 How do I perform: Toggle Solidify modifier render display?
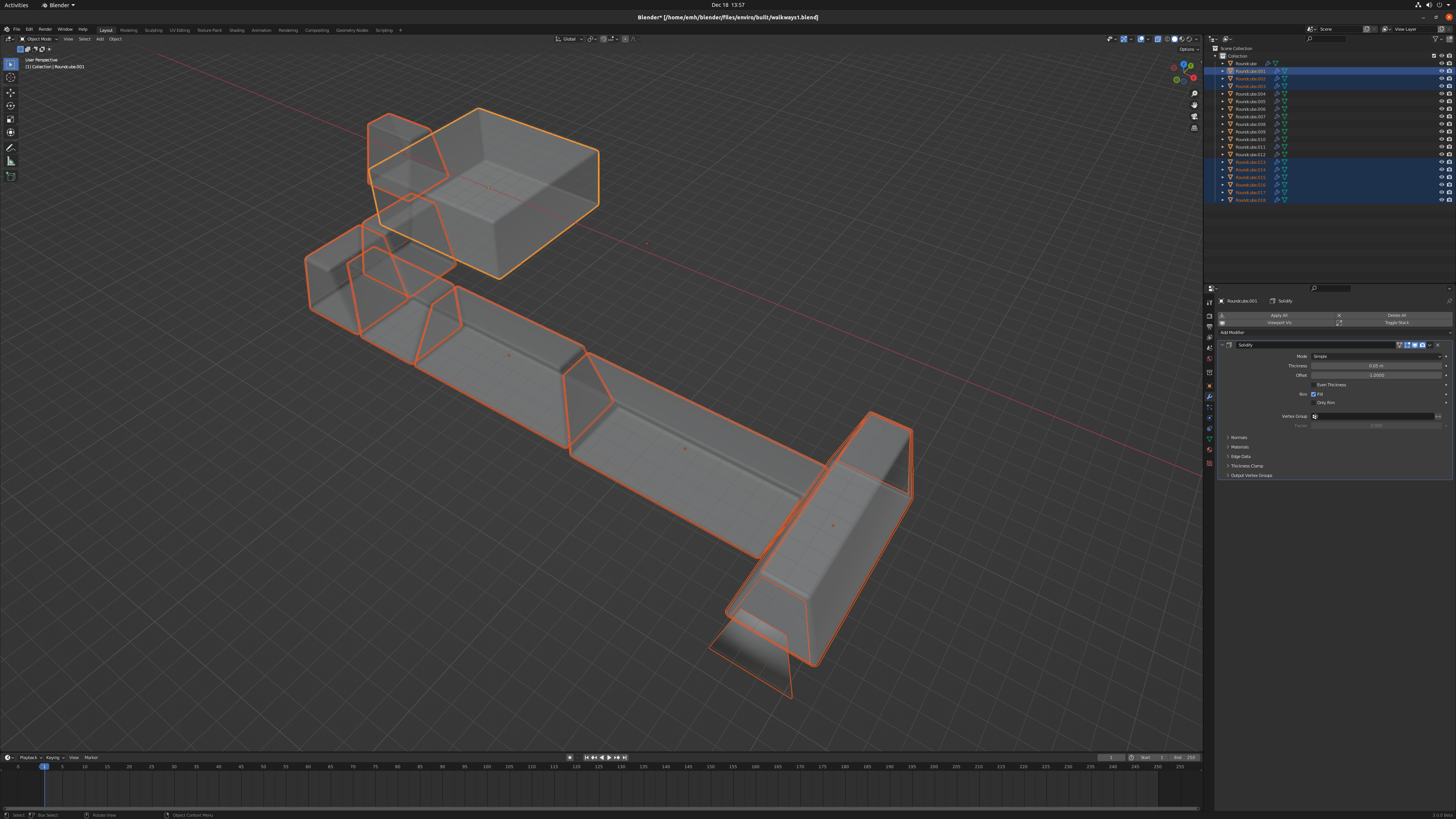(x=1422, y=345)
